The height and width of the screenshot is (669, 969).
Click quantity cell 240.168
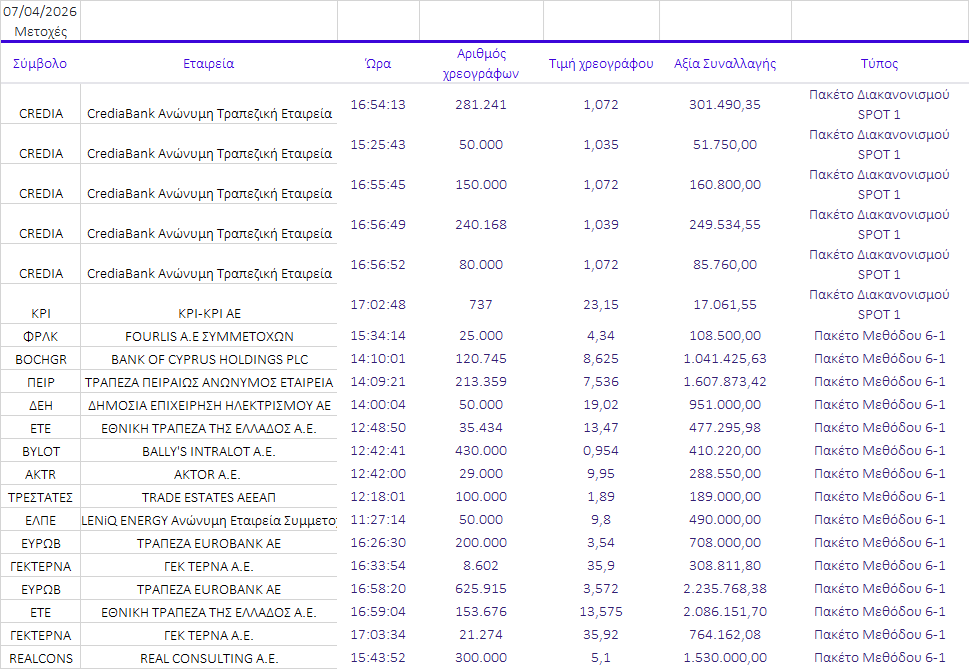point(481,225)
